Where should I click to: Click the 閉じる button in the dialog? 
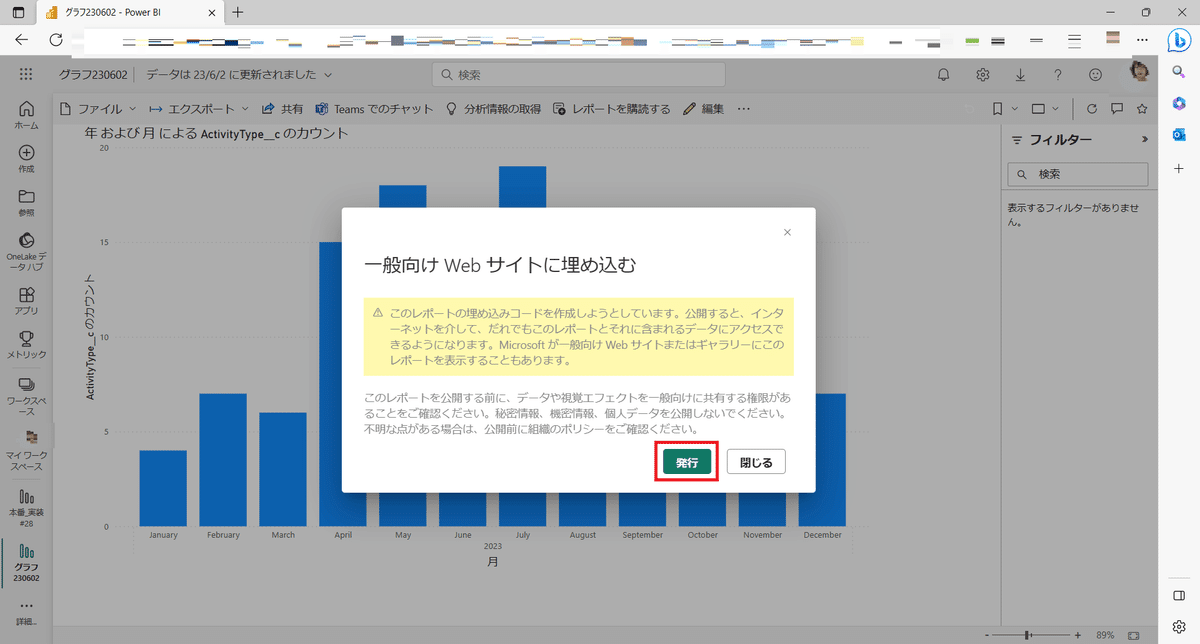[x=756, y=462]
